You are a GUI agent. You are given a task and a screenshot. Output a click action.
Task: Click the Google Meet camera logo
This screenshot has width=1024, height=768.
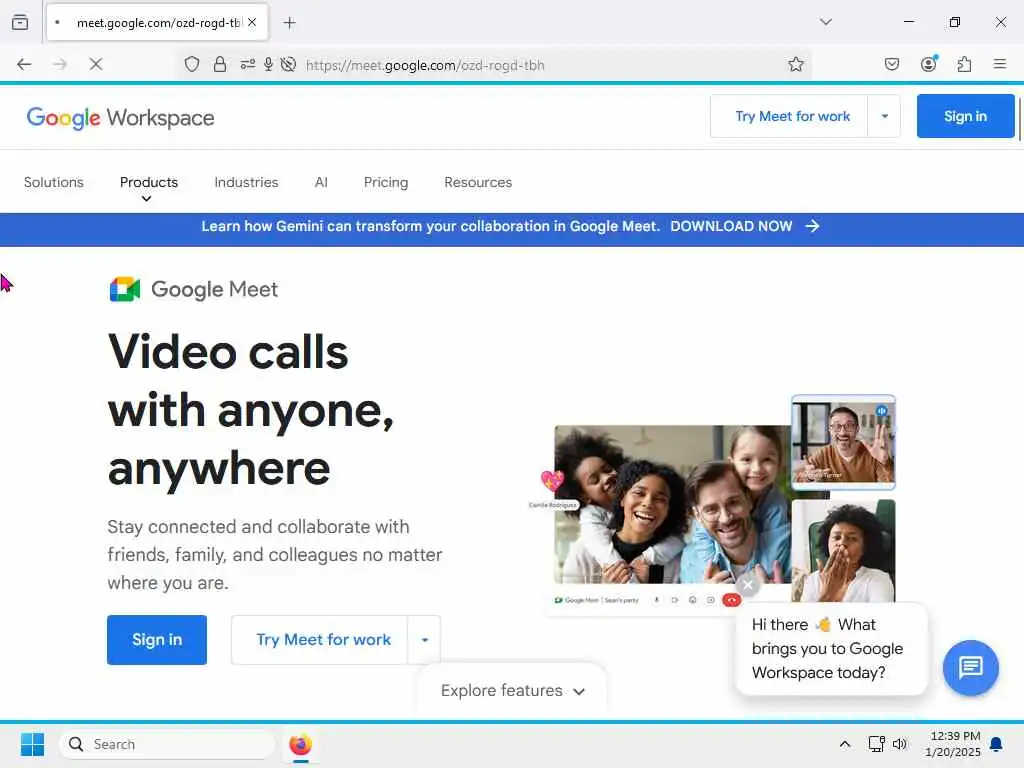[125, 289]
